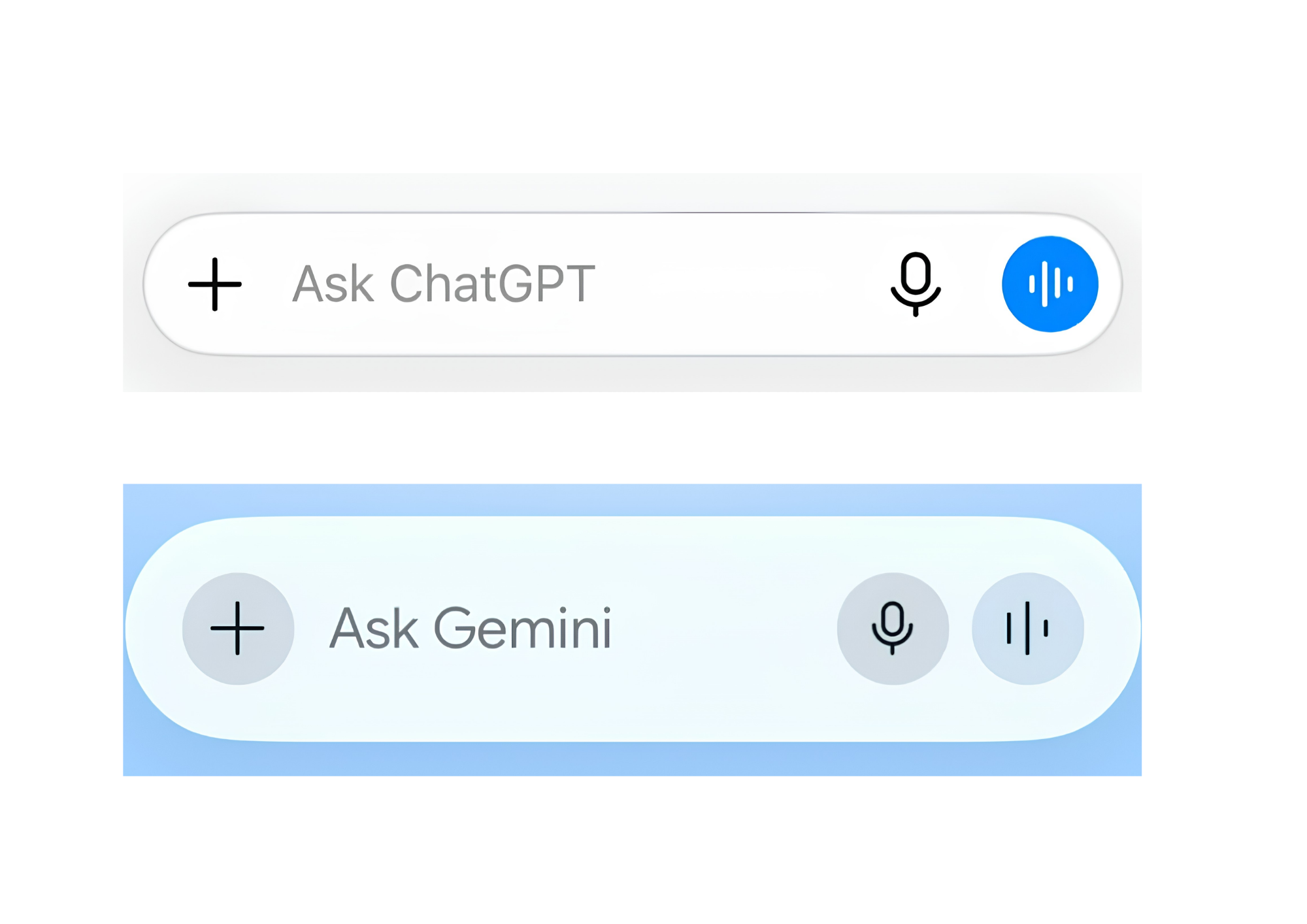
Task: Activate voice input next to ChatGPT's blue button
Action: (x=916, y=284)
